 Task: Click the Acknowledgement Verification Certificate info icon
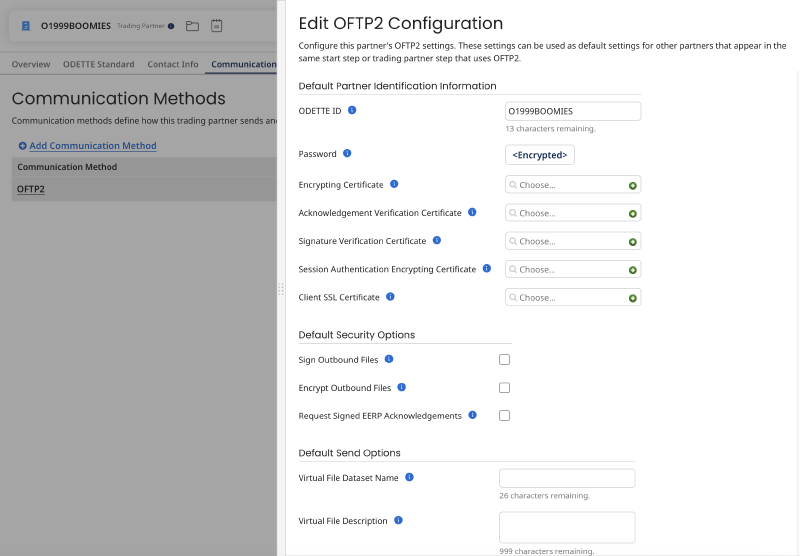pos(472,212)
